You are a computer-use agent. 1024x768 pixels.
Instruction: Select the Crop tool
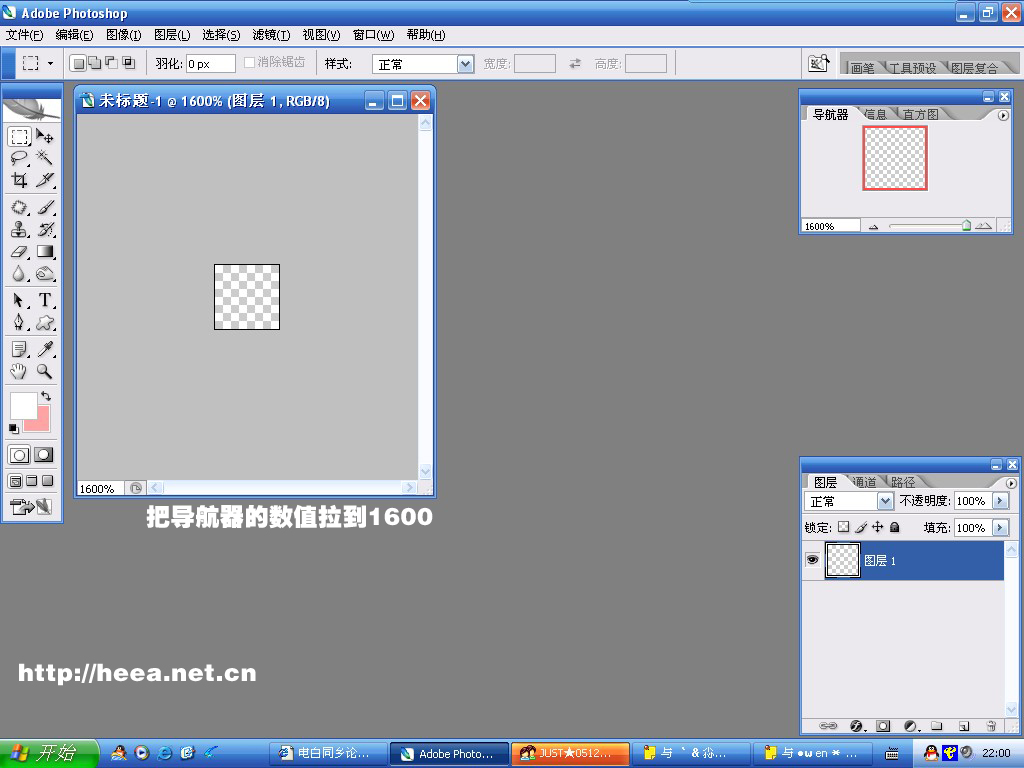pyautogui.click(x=19, y=181)
